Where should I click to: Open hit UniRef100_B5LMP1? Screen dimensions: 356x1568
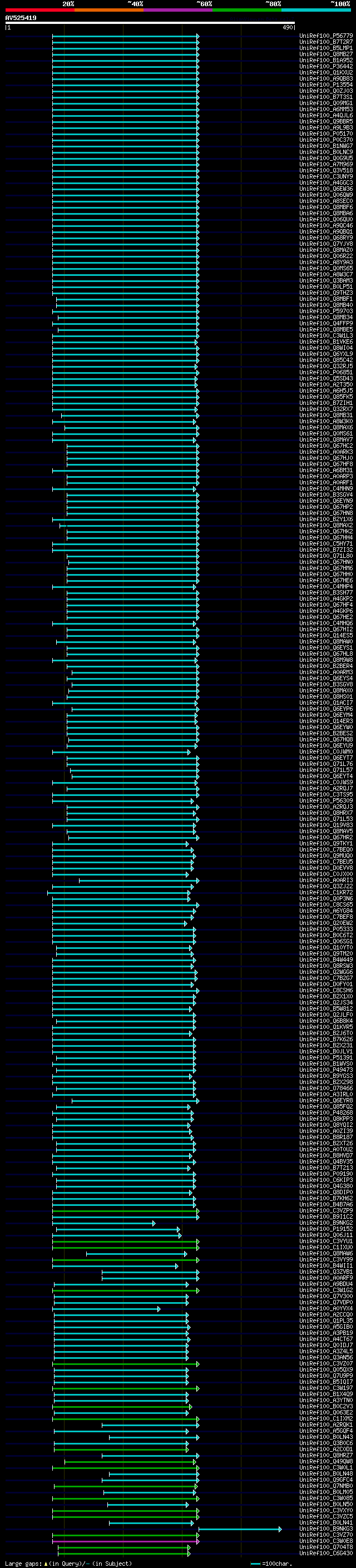point(326,48)
